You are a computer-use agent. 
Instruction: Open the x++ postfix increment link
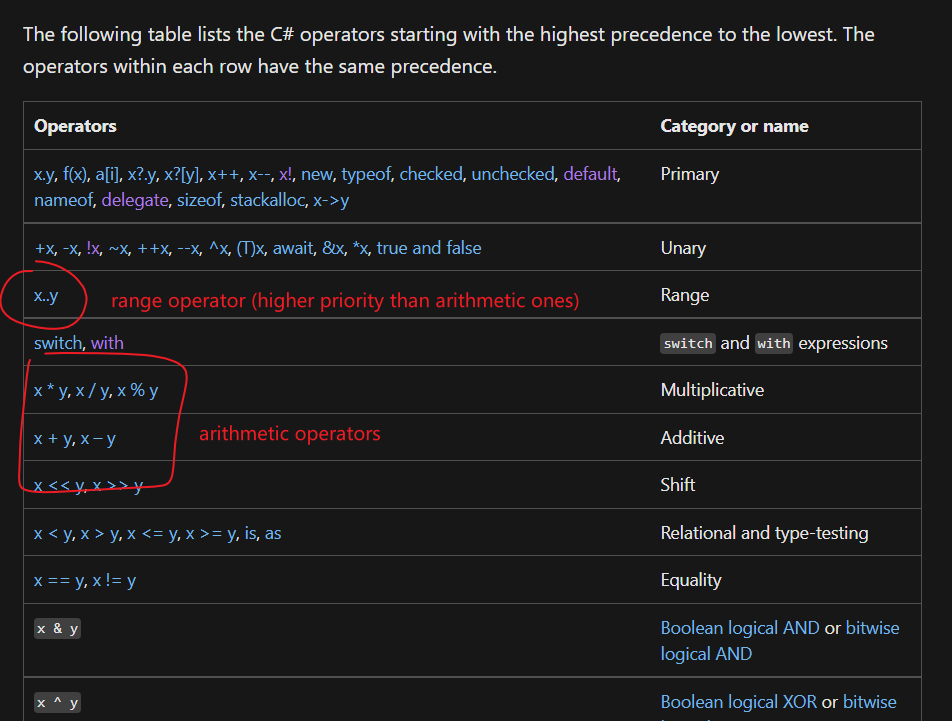pyautogui.click(x=223, y=175)
